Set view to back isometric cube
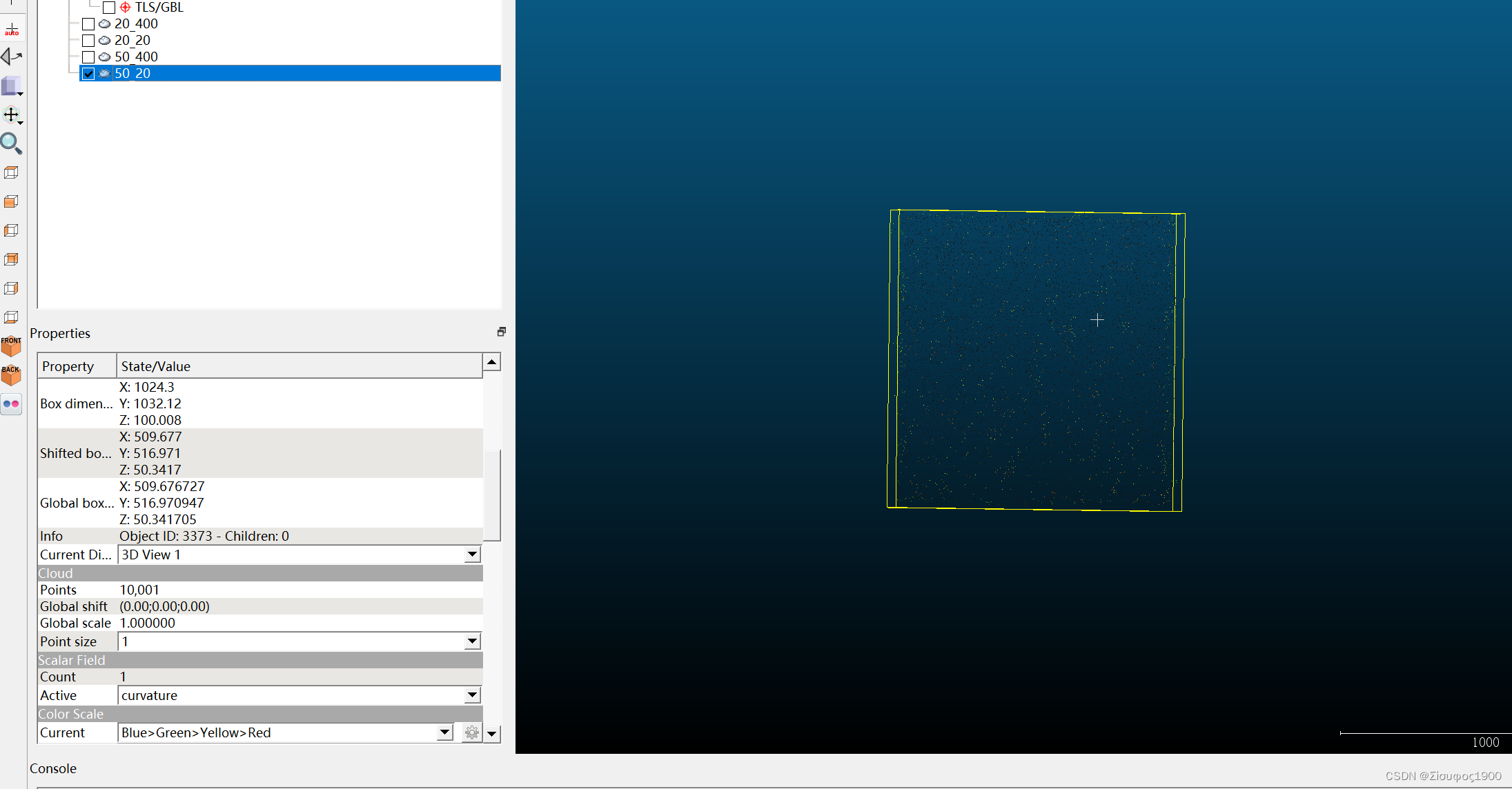 tap(11, 374)
